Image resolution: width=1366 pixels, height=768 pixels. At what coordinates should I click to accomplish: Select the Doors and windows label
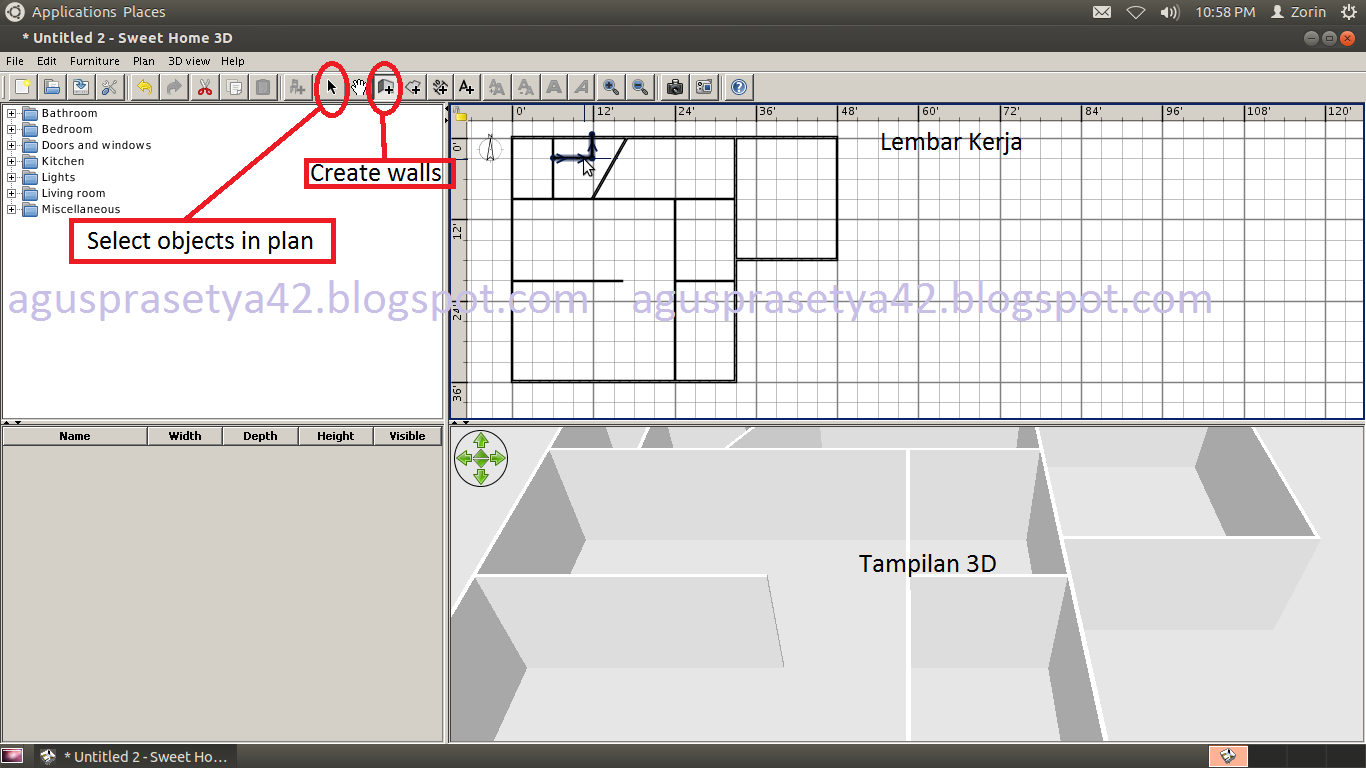click(96, 145)
